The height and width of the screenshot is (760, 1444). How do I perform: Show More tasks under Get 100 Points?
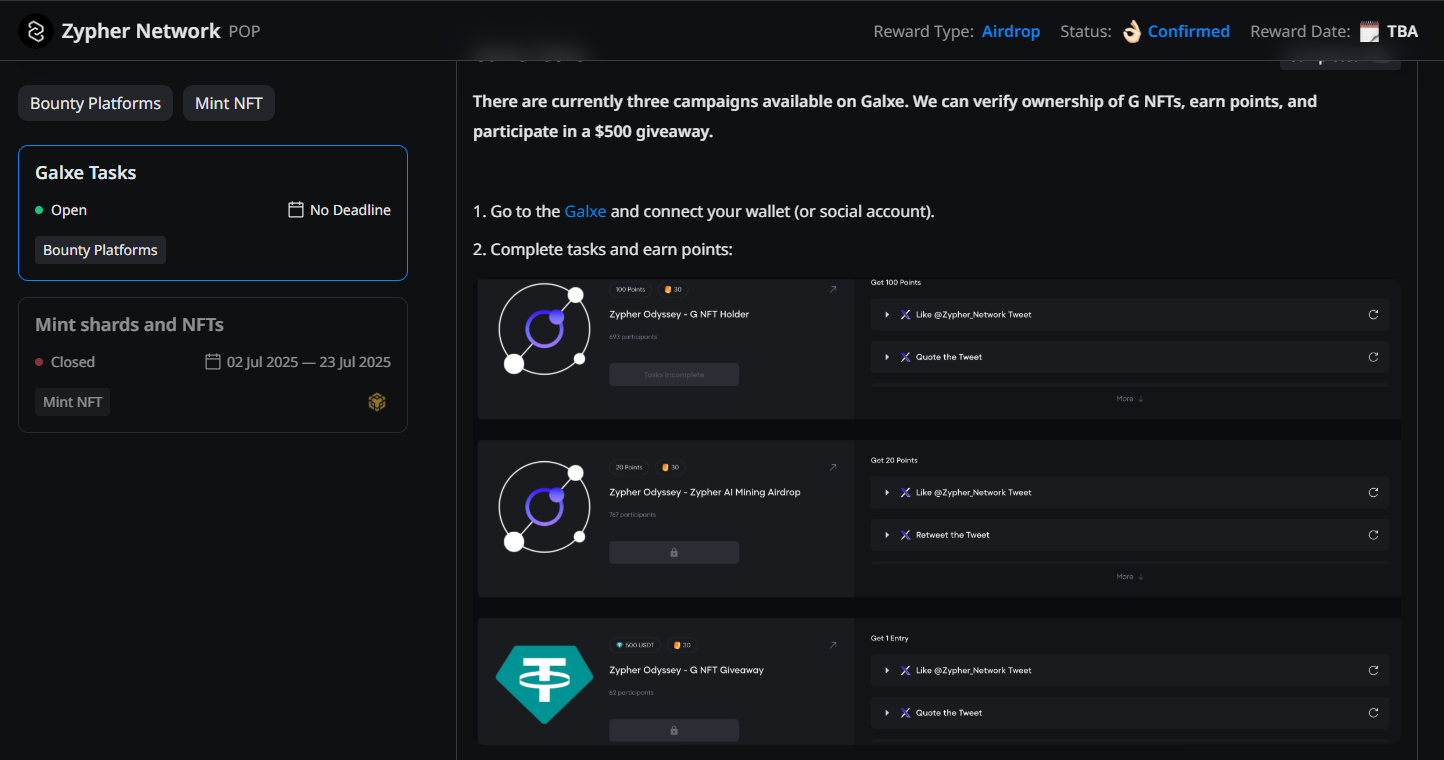point(1130,399)
